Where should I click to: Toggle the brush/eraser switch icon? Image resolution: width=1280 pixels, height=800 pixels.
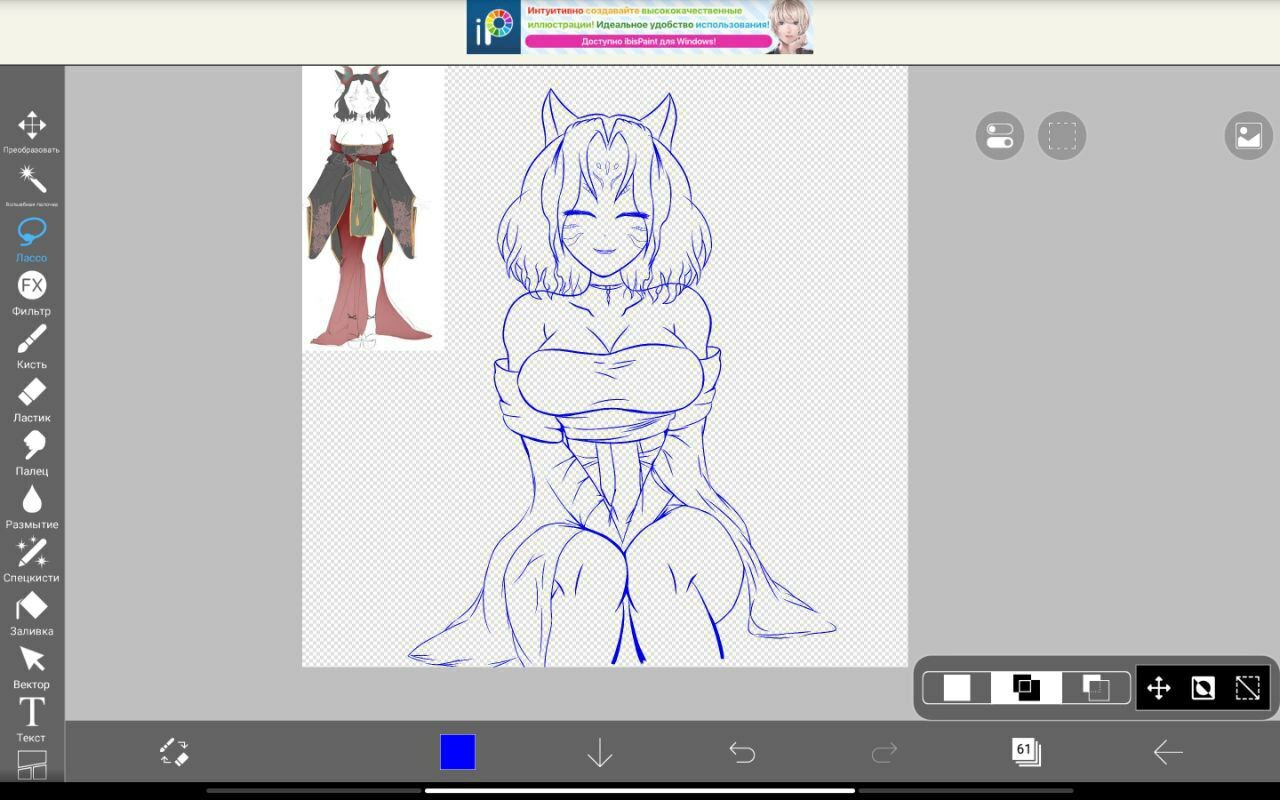point(175,752)
